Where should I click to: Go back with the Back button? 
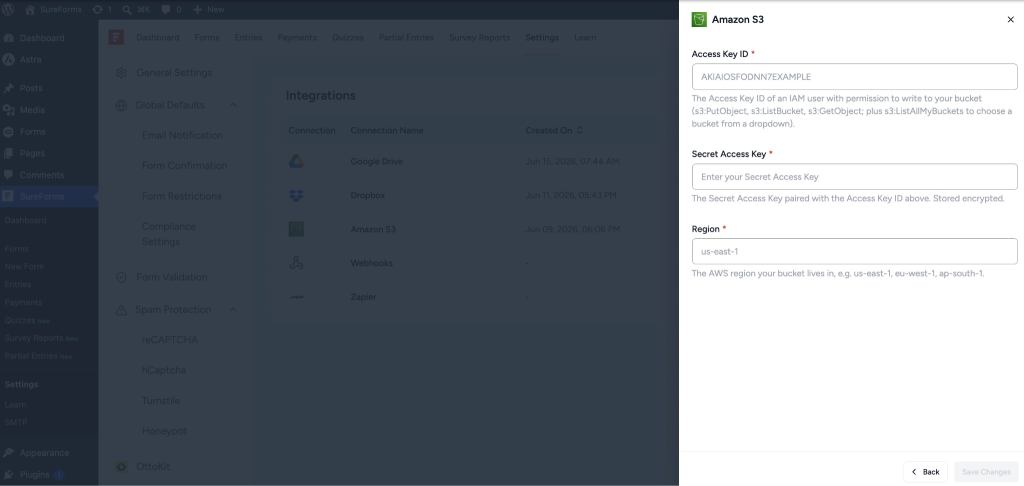(925, 472)
